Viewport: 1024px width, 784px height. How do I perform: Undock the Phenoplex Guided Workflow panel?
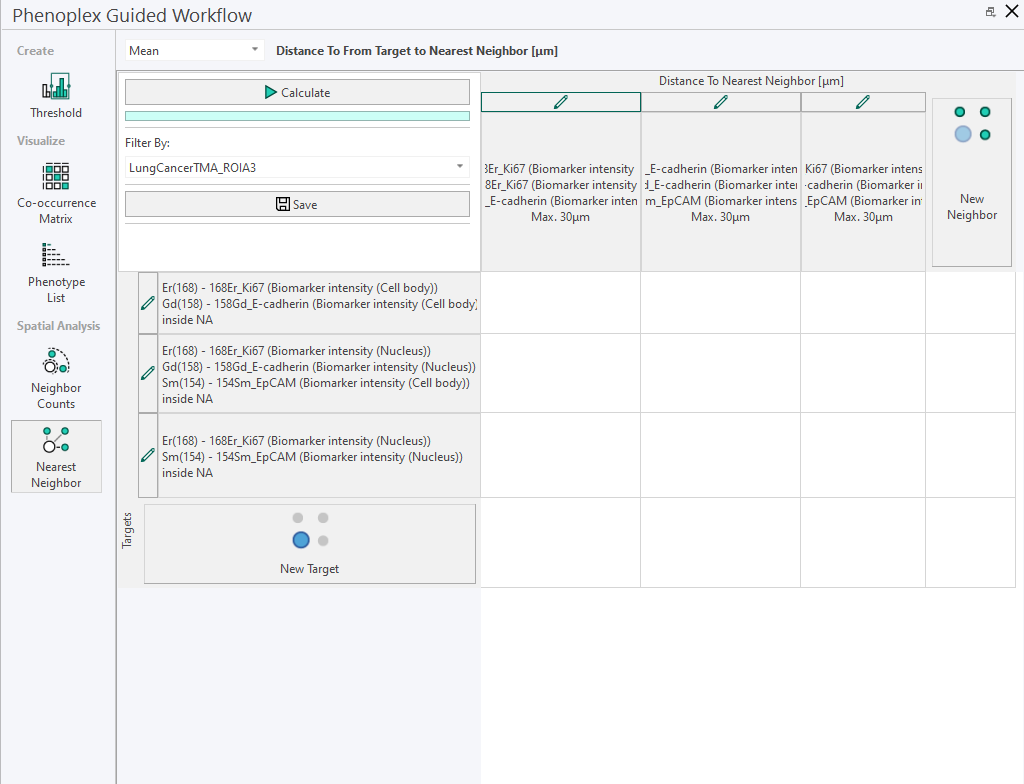[x=991, y=12]
